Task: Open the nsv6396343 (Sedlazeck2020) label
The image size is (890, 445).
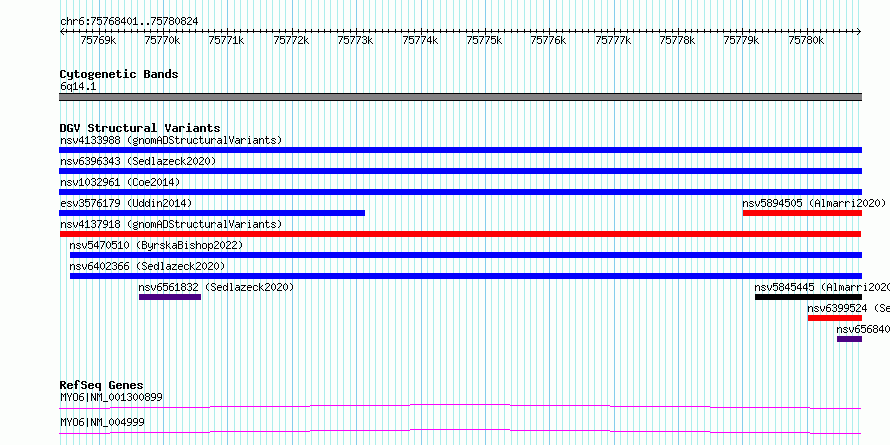Action: point(138,161)
